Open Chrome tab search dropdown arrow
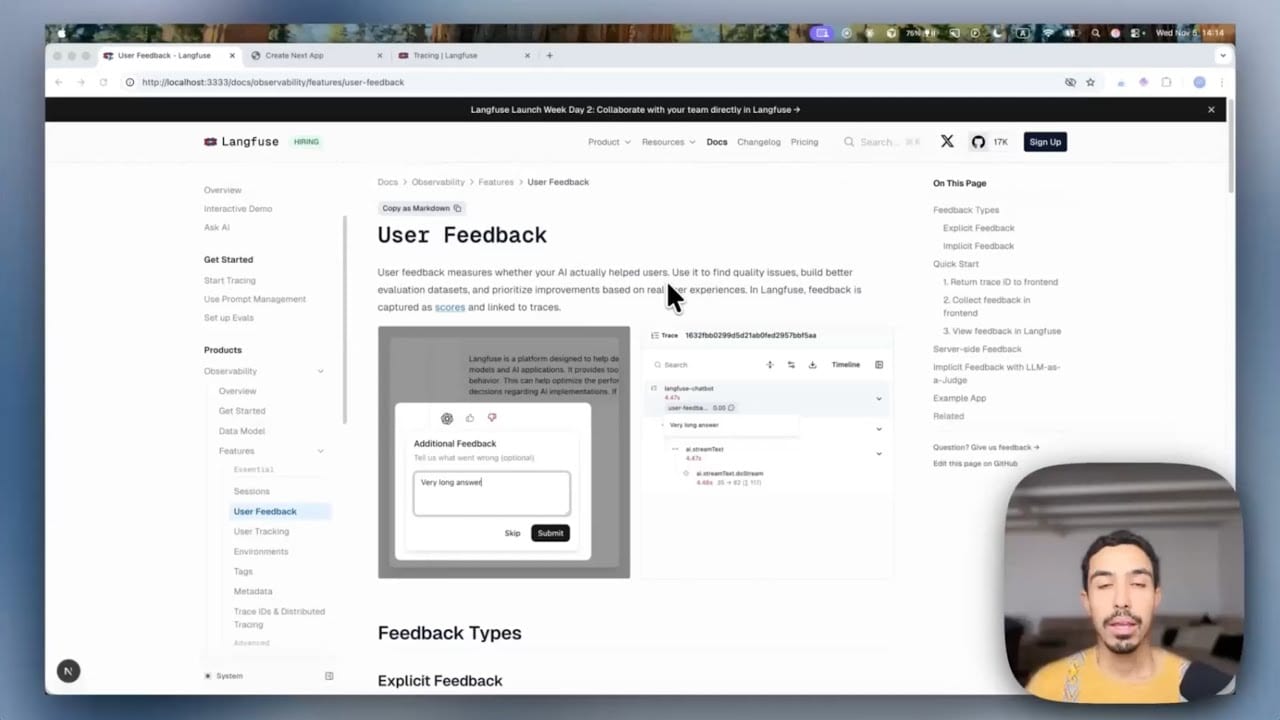 pyautogui.click(x=1222, y=55)
